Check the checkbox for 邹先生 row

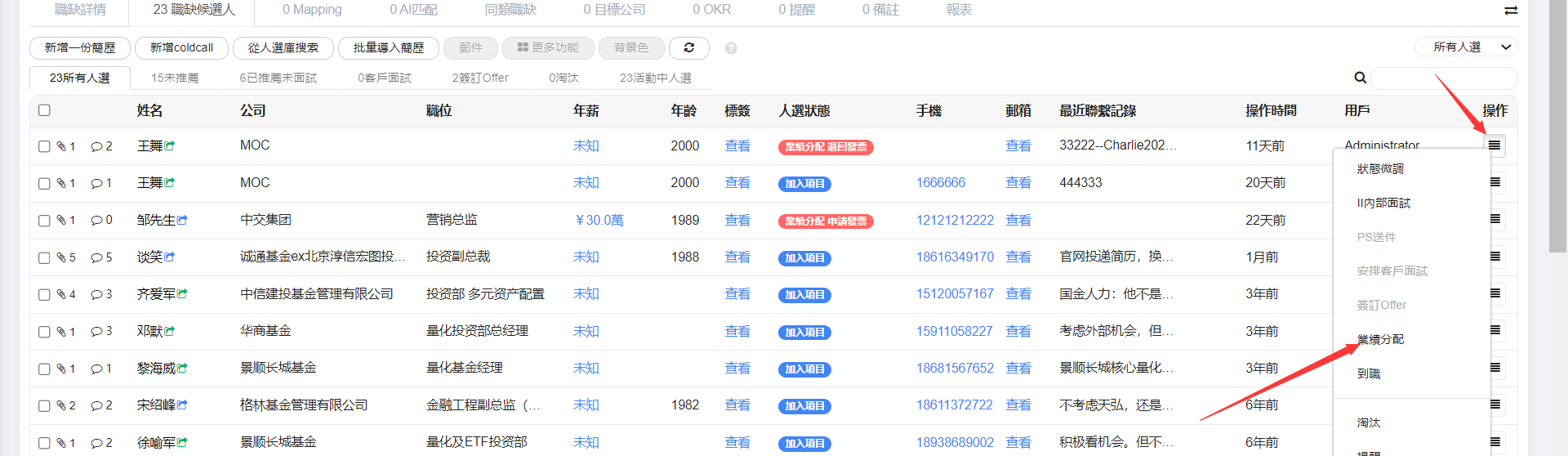point(44,221)
